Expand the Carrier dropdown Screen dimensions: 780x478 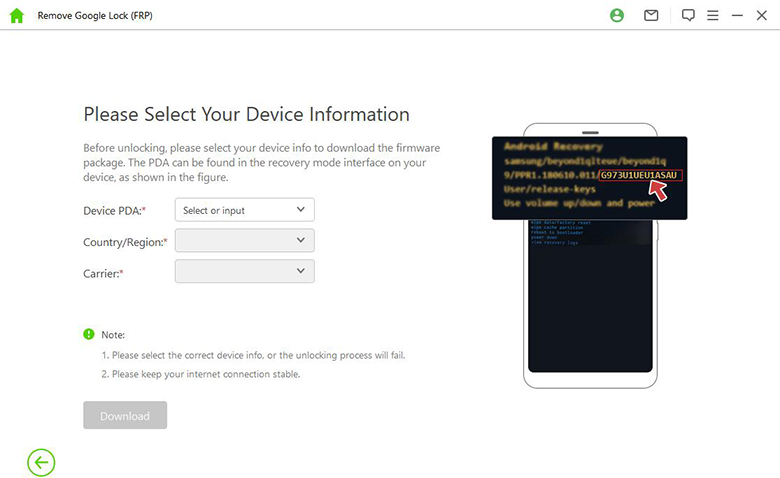click(244, 271)
